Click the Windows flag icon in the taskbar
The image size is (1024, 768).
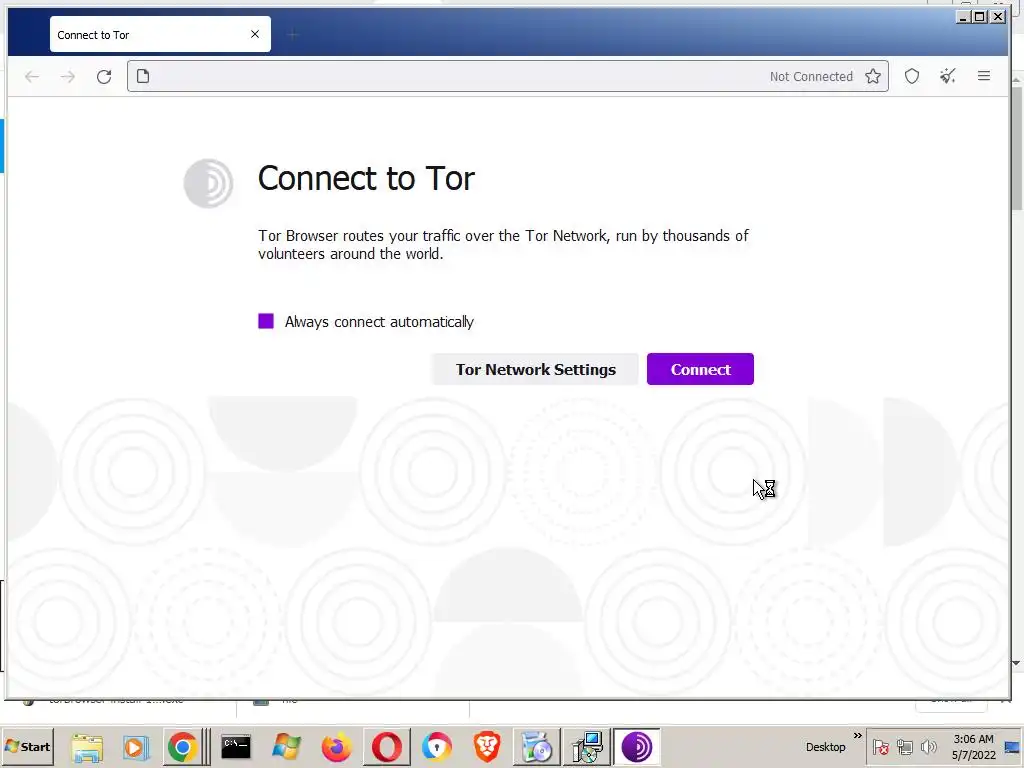tap(286, 747)
